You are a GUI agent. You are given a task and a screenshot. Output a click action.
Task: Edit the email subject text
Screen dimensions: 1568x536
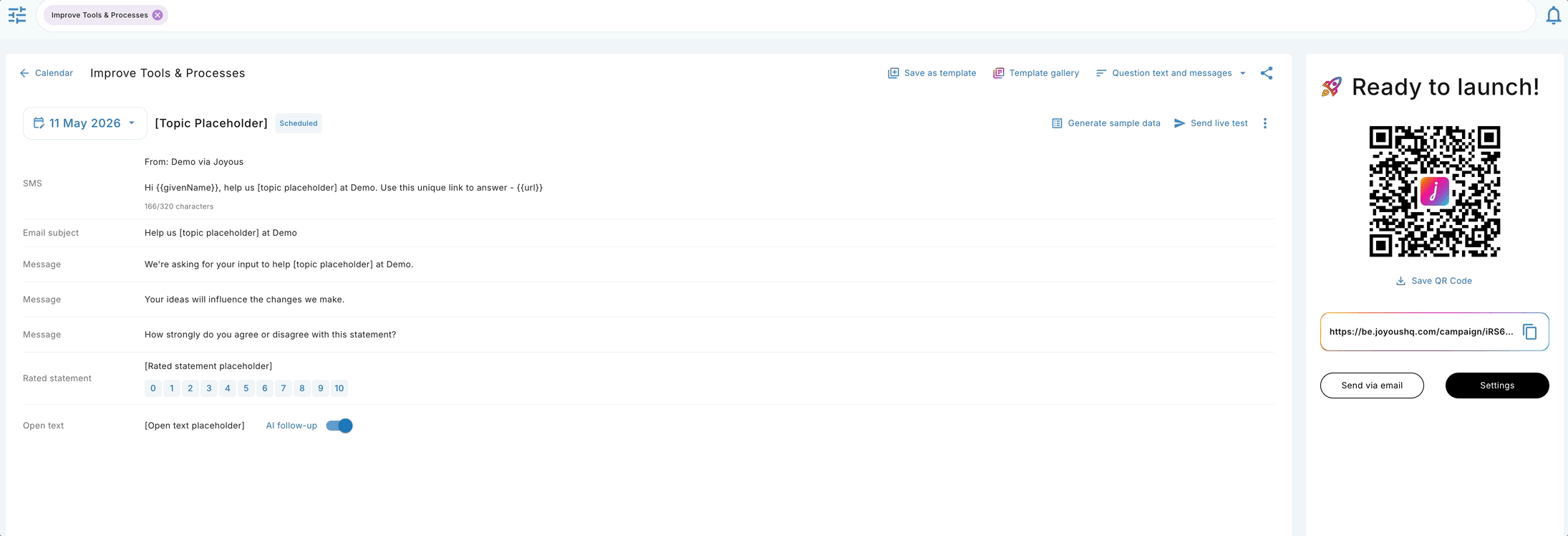(221, 233)
